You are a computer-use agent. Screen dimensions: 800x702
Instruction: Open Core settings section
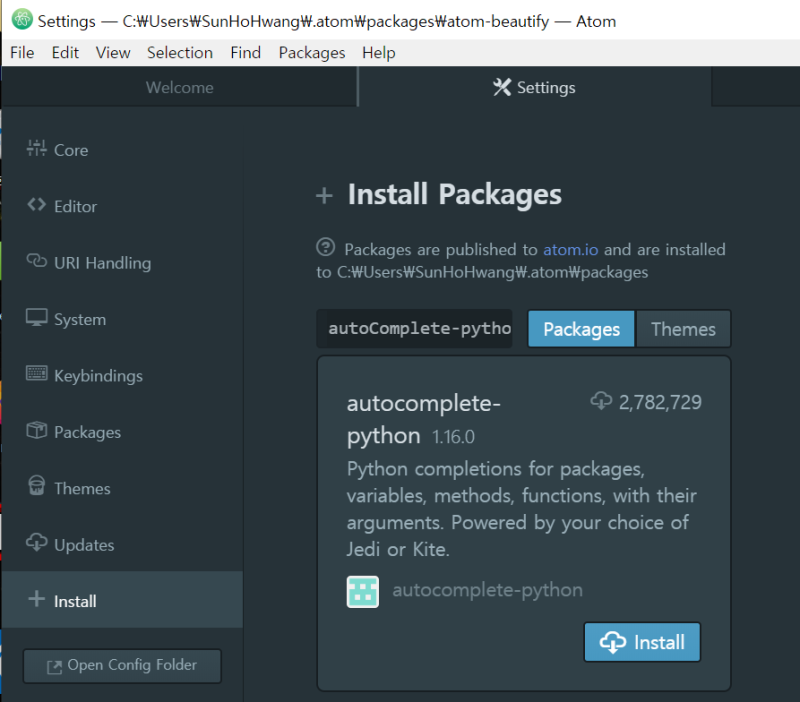click(x=122, y=150)
